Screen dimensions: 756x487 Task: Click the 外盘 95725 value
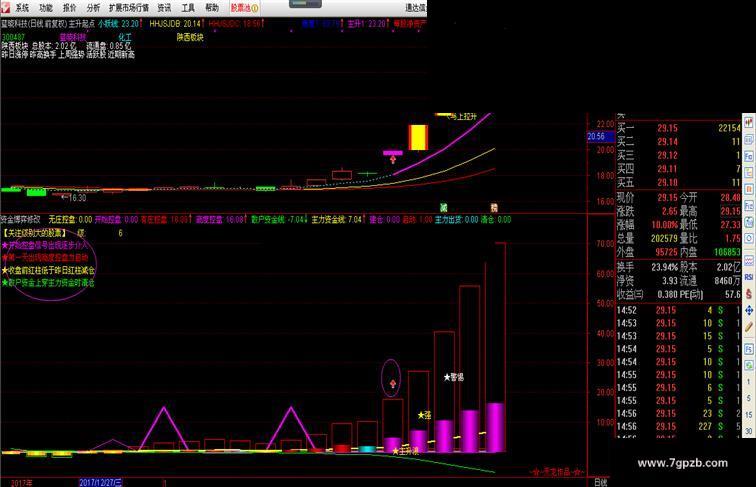click(666, 252)
